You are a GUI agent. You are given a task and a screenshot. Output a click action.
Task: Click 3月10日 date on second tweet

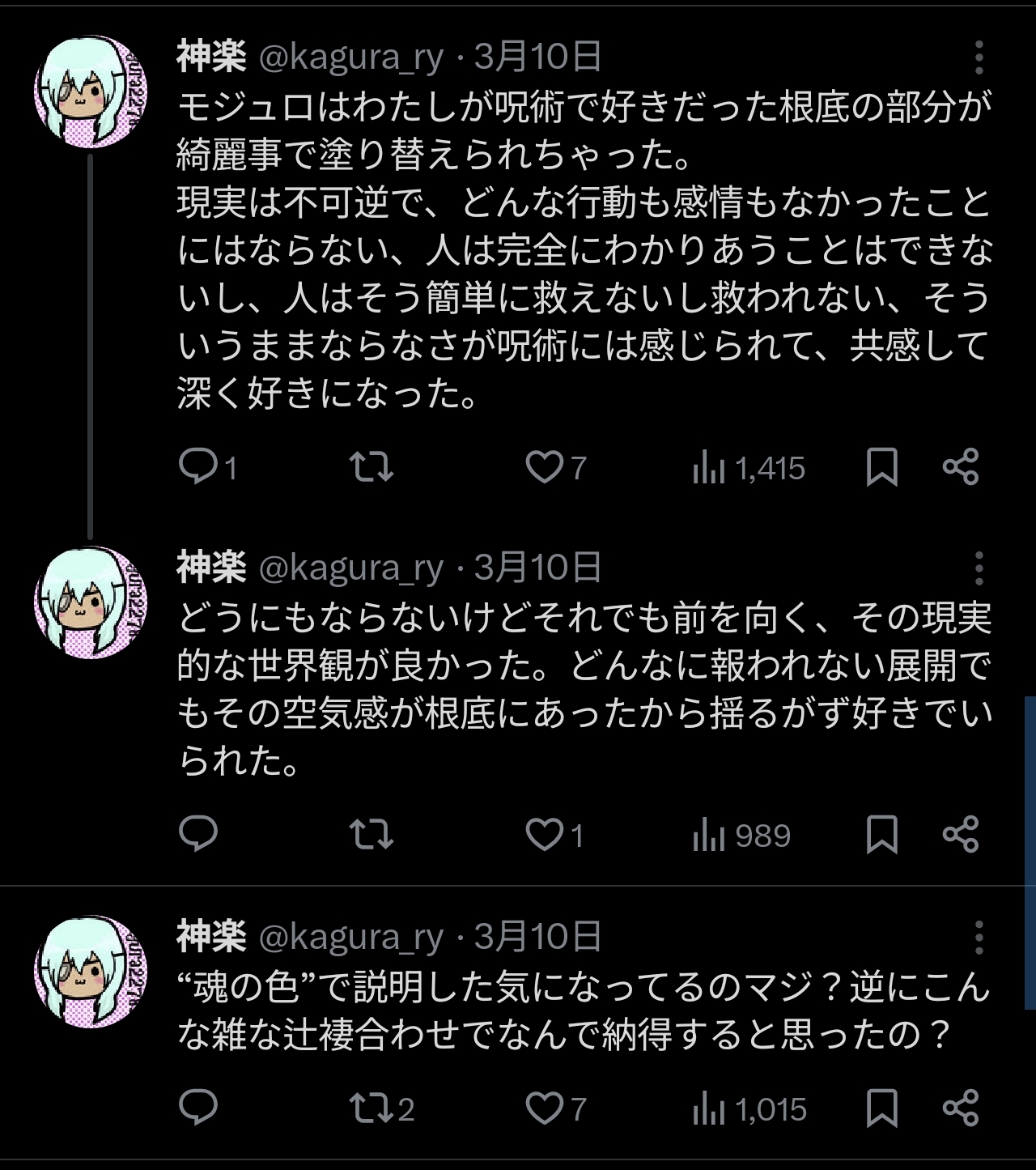click(537, 568)
